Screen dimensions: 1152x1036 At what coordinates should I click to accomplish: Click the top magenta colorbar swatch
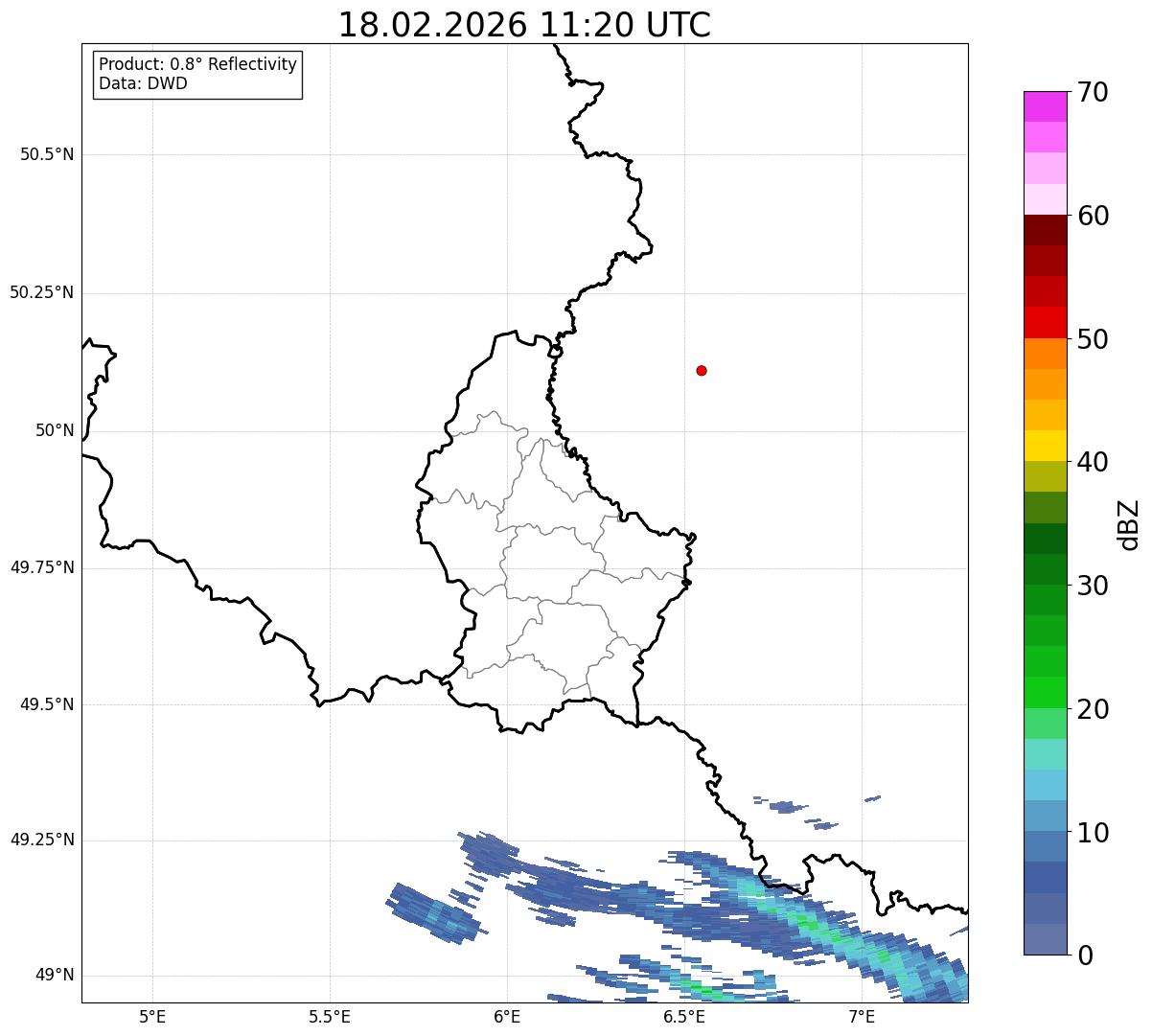1045,106
